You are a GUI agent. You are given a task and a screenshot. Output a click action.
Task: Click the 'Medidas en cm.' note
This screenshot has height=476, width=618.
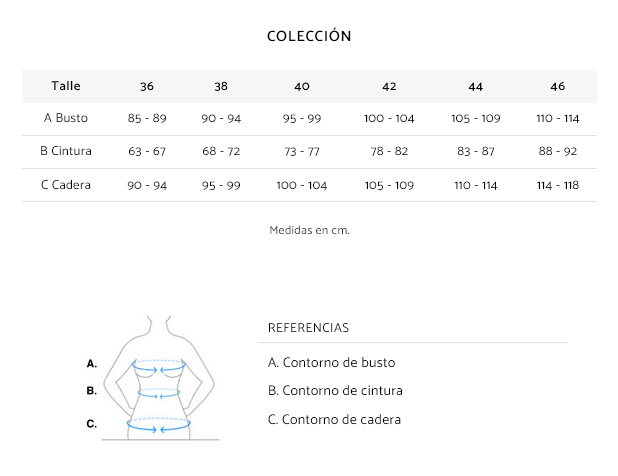click(x=309, y=230)
